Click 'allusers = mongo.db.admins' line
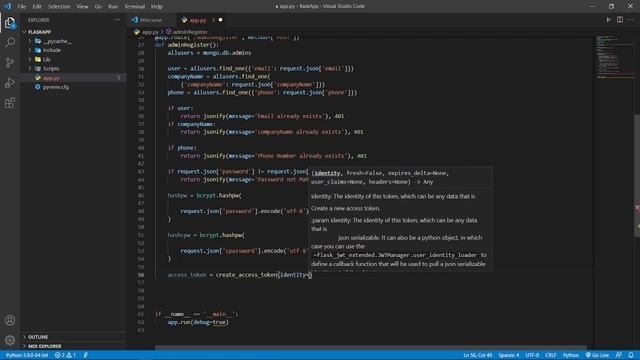This screenshot has height=360, width=640. tap(209, 53)
